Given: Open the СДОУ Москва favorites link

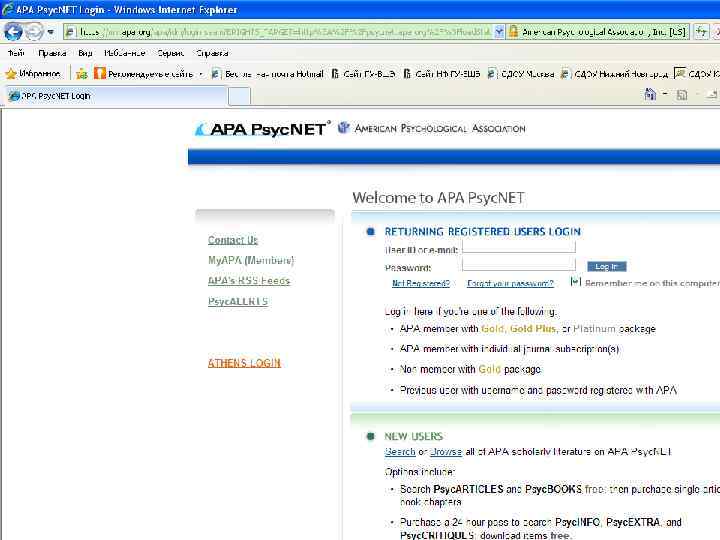Looking at the screenshot, I should (x=521, y=73).
